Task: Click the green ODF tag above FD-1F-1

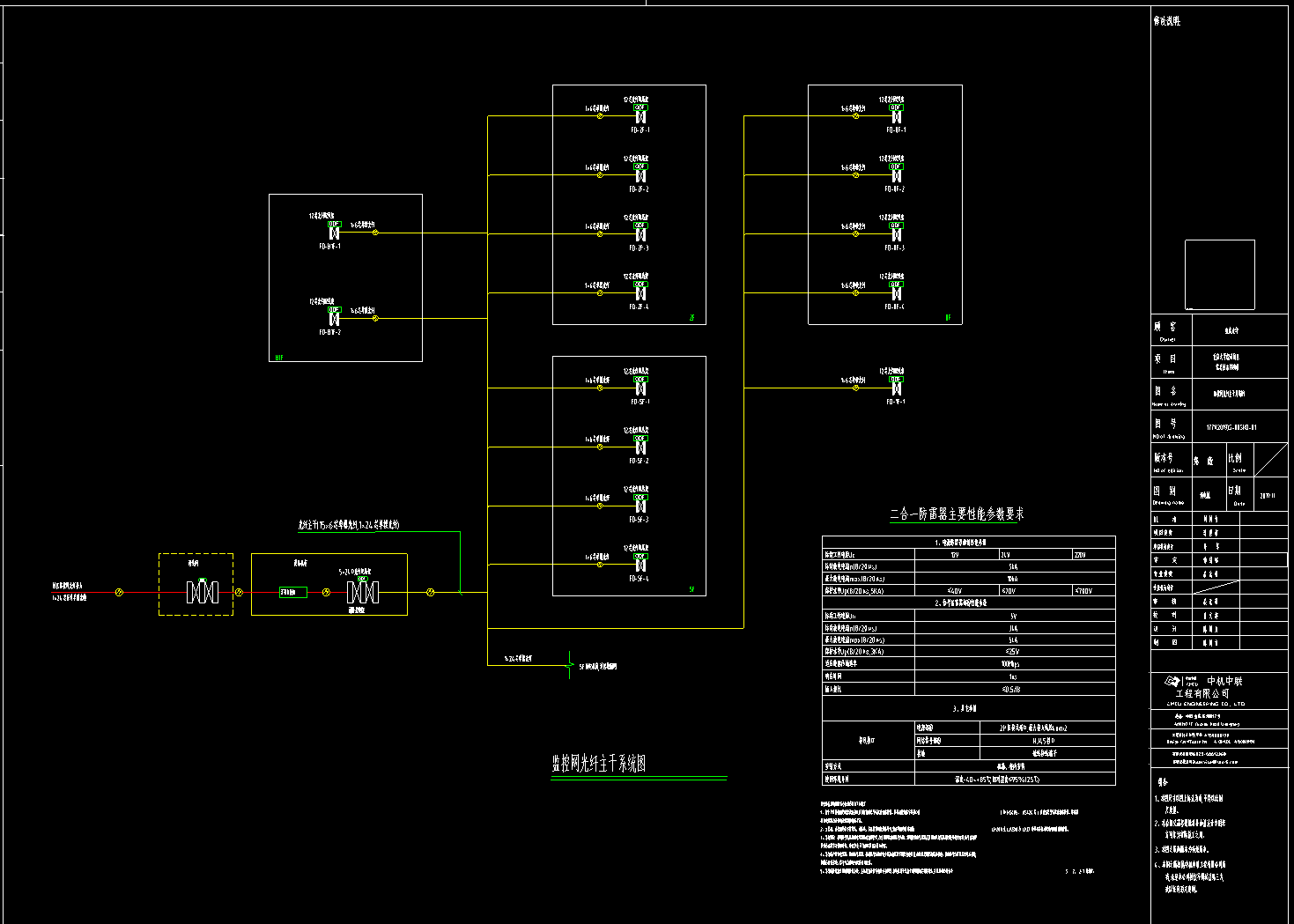Action: click(896, 107)
